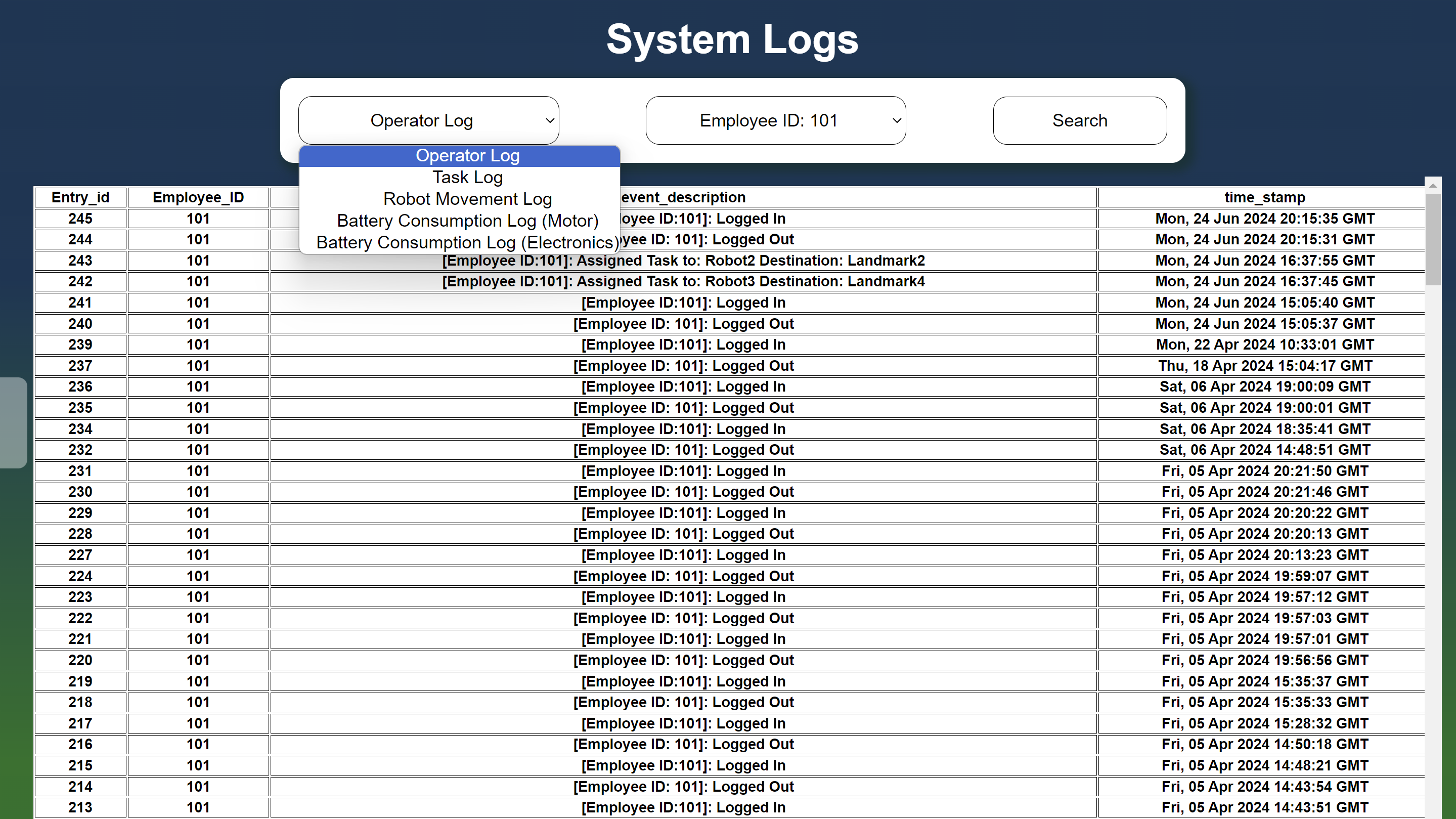Click Assigned Task to Robot3 Landmark4 description
The image size is (1456, 819).
(683, 281)
